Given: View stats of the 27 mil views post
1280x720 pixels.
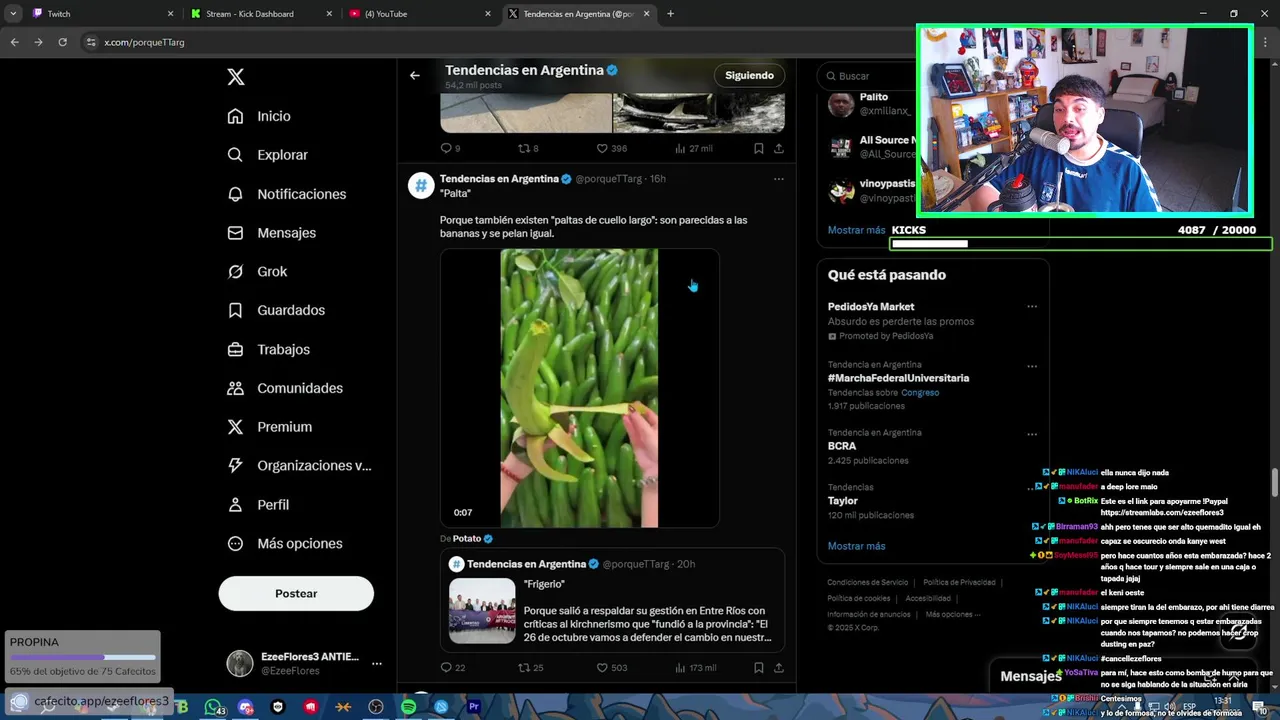Looking at the screenshot, I should pyautogui.click(x=694, y=148).
